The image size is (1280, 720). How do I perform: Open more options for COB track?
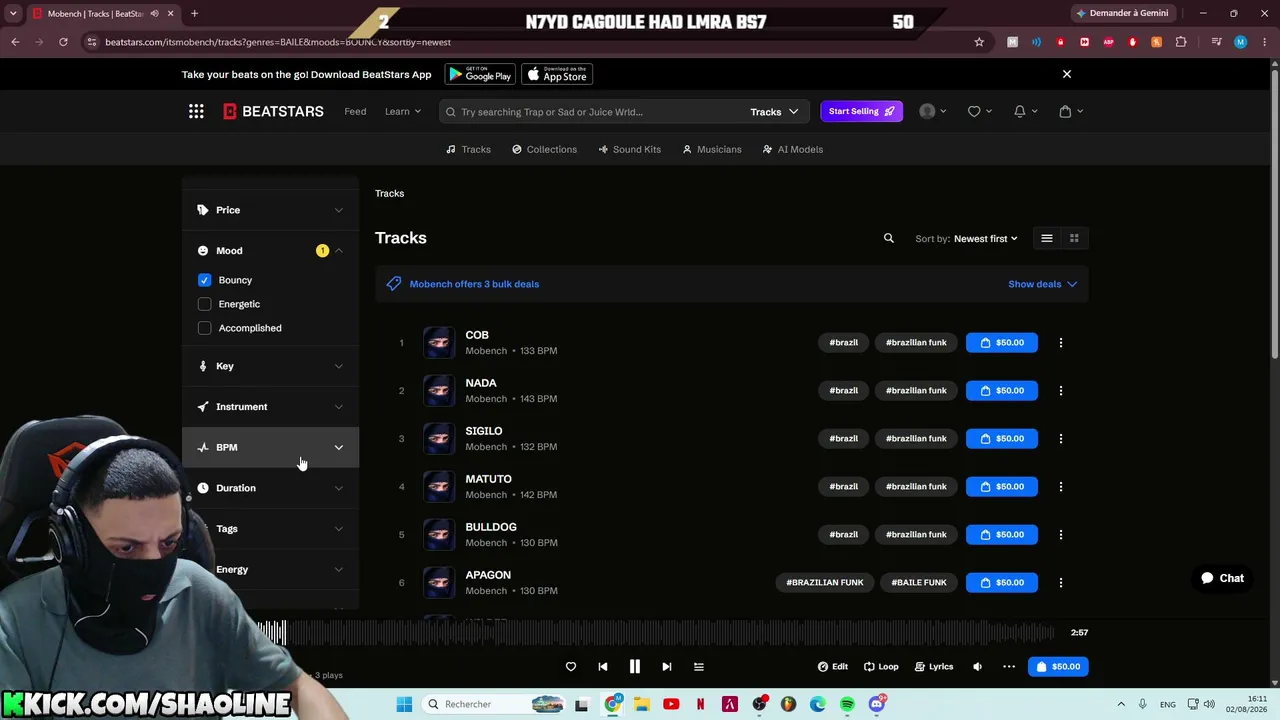pyautogui.click(x=1061, y=342)
